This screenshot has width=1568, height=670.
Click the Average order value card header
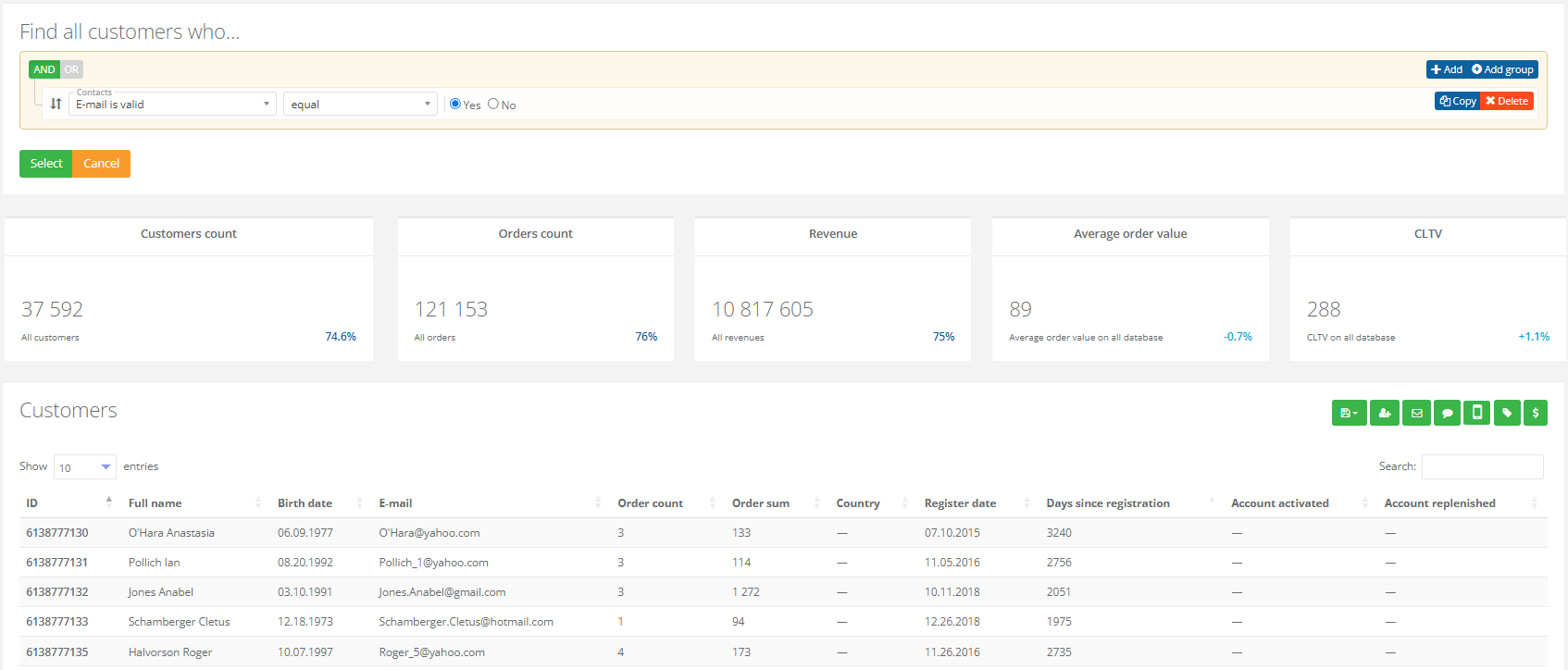[1130, 234]
